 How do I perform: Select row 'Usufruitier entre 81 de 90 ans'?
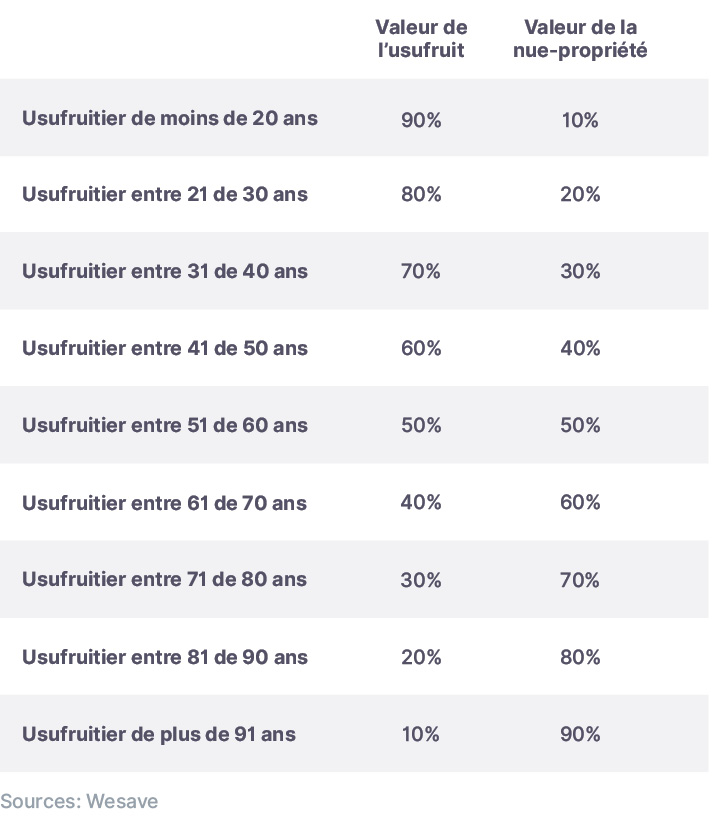click(x=354, y=656)
